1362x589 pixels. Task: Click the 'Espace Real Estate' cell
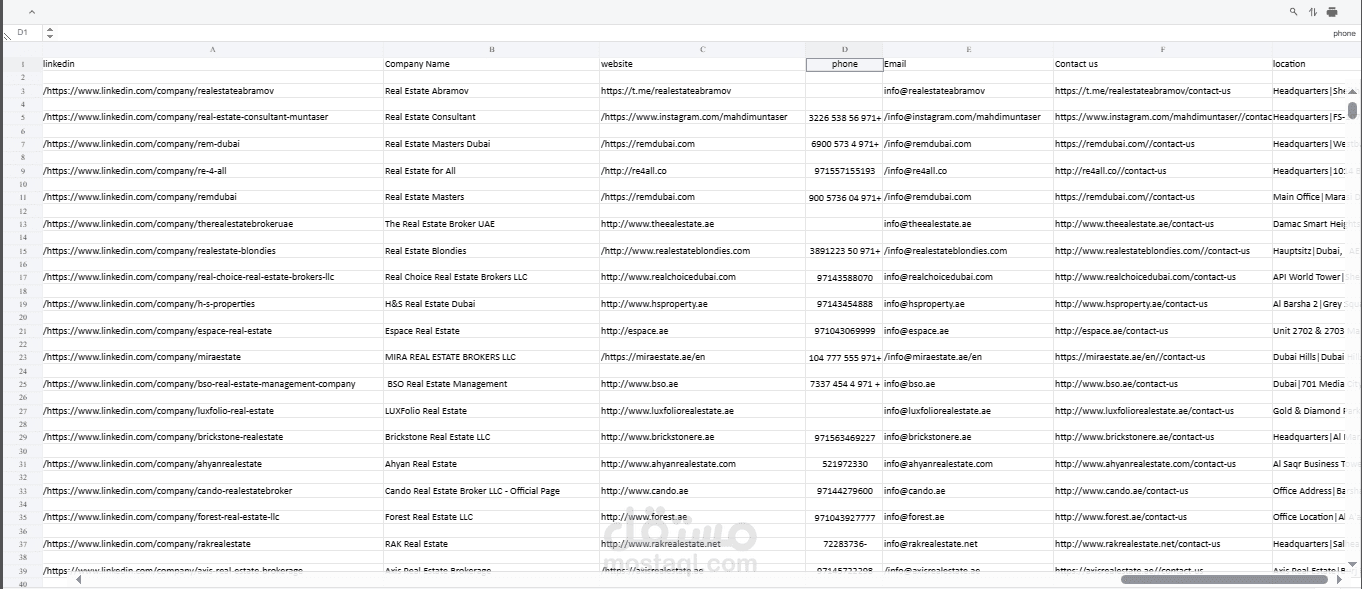coord(492,331)
